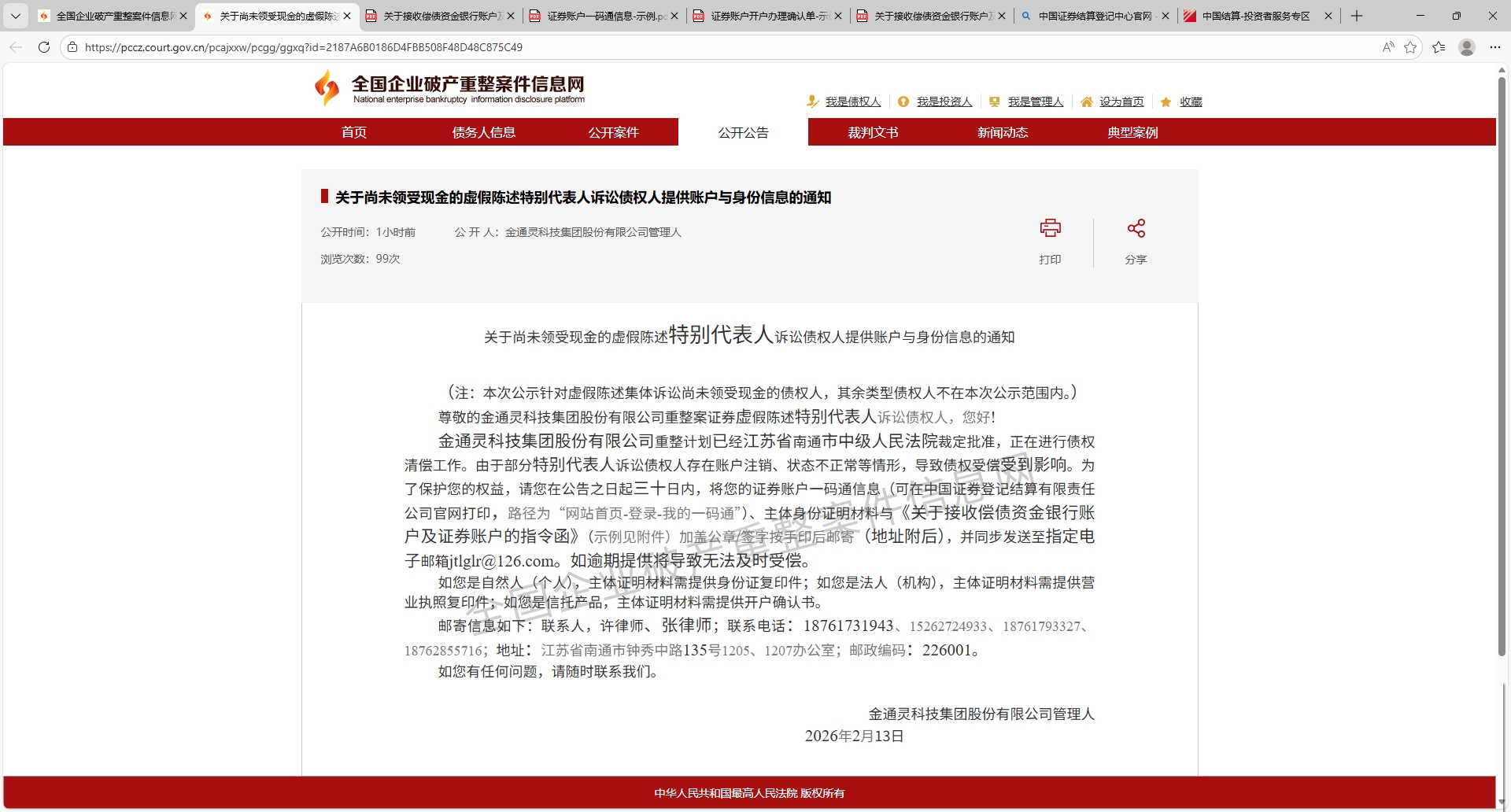Image resolution: width=1511 pixels, height=812 pixels.
Task: Open the site logo 全国企业破产重整案件信息网
Action: coord(449,88)
